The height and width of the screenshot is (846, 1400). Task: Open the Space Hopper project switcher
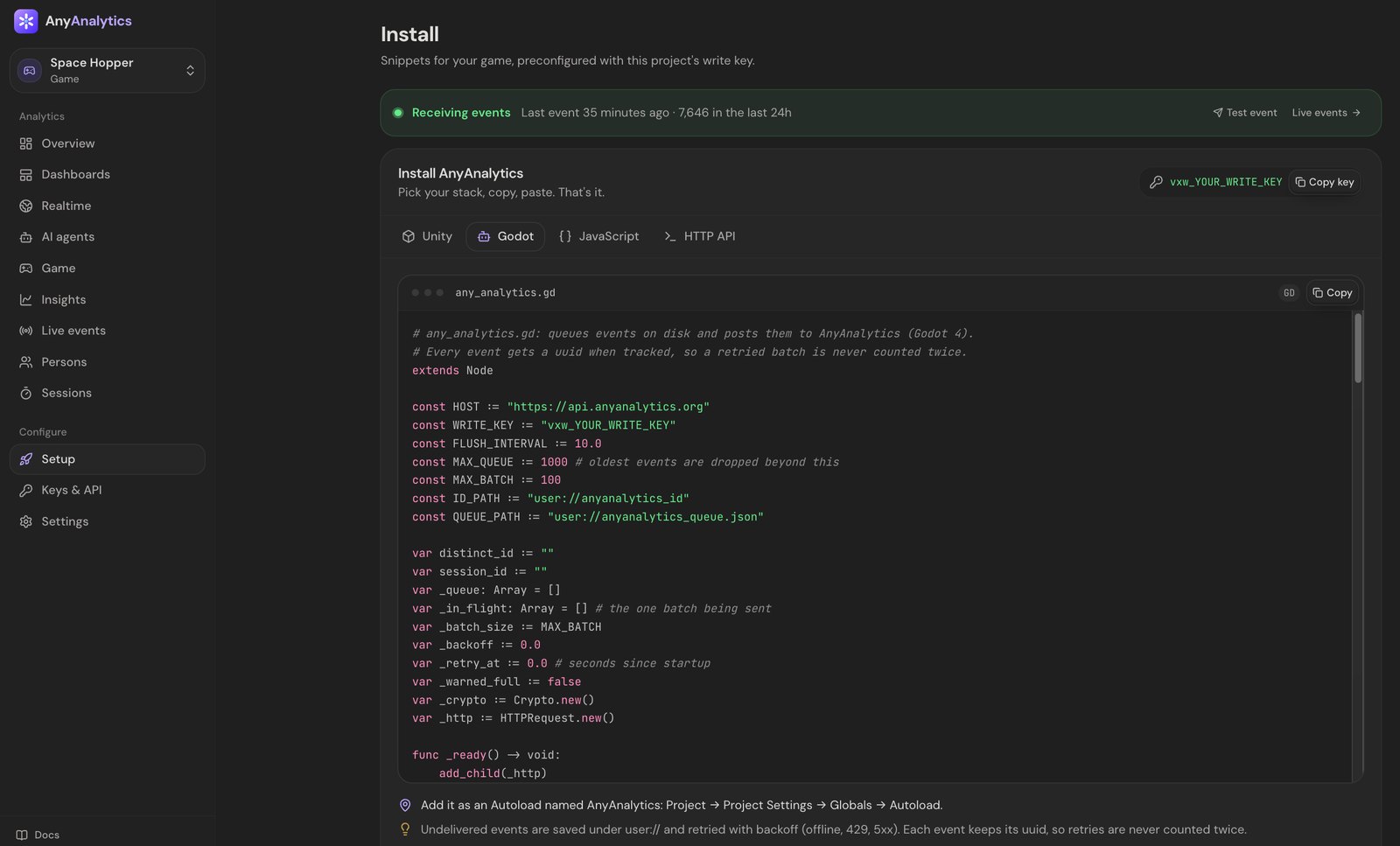(108, 71)
